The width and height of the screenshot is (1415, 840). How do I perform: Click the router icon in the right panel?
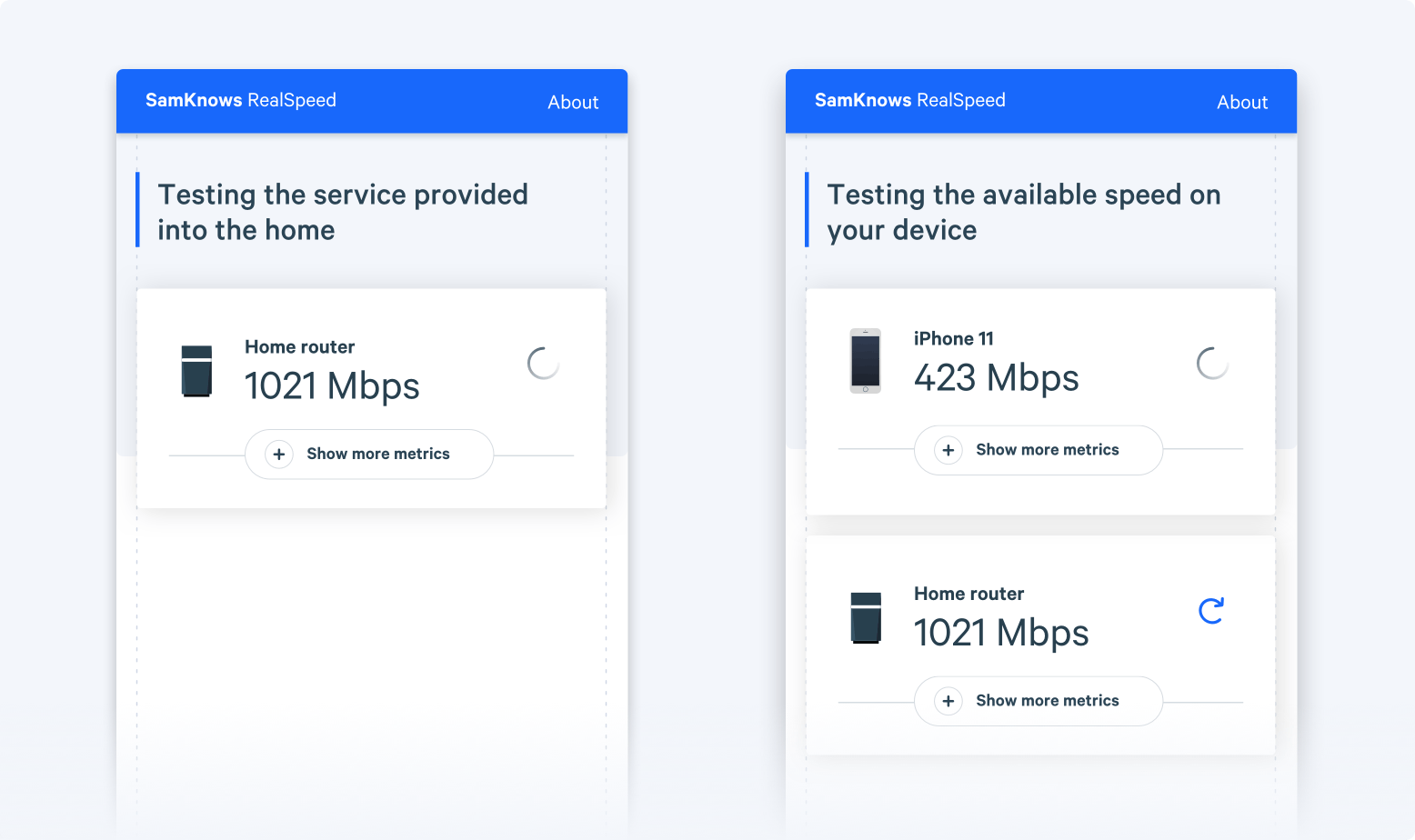pyautogui.click(x=866, y=618)
